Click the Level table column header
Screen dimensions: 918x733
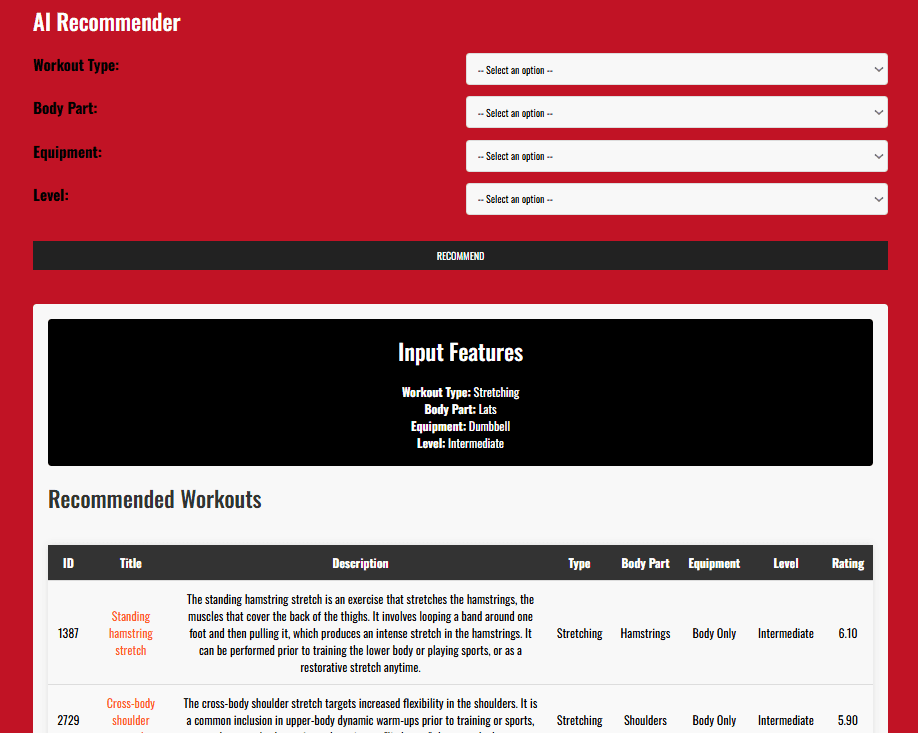click(786, 563)
